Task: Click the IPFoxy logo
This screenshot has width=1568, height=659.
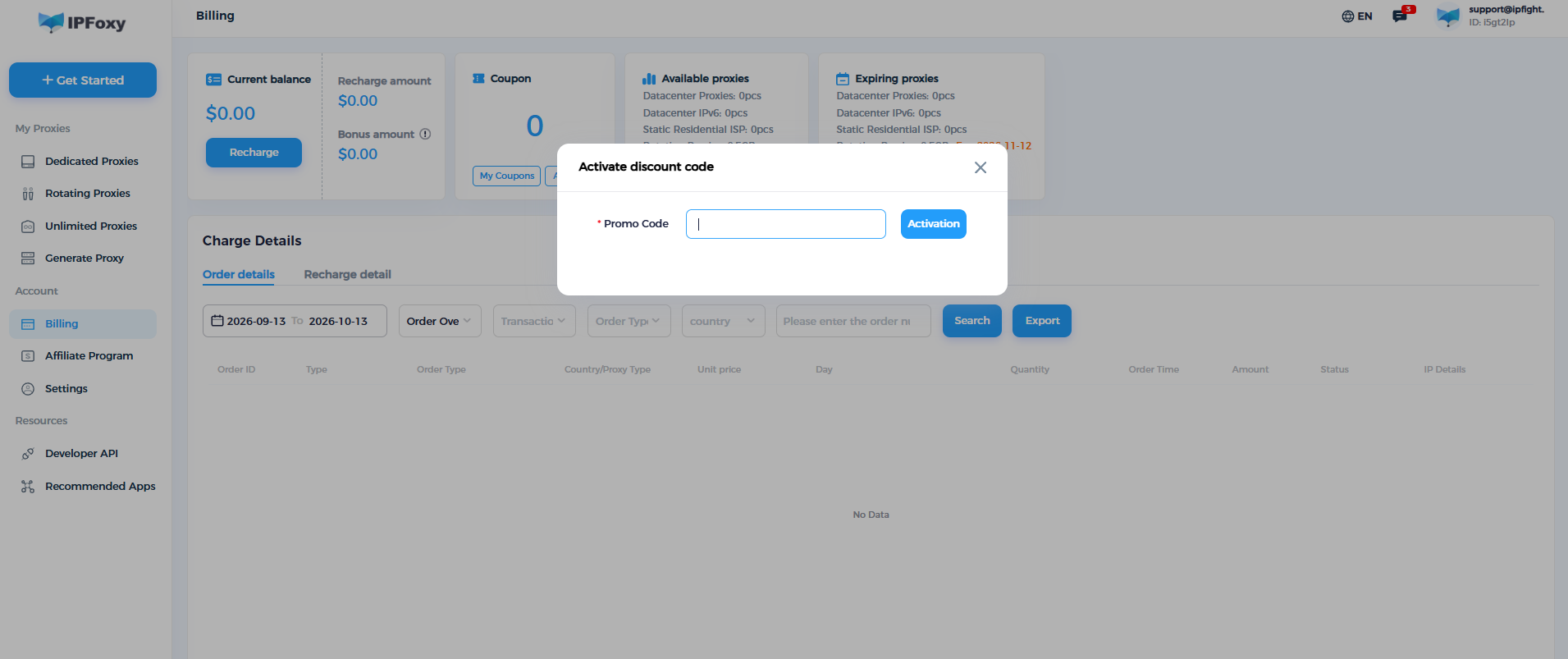Action: 82,23
